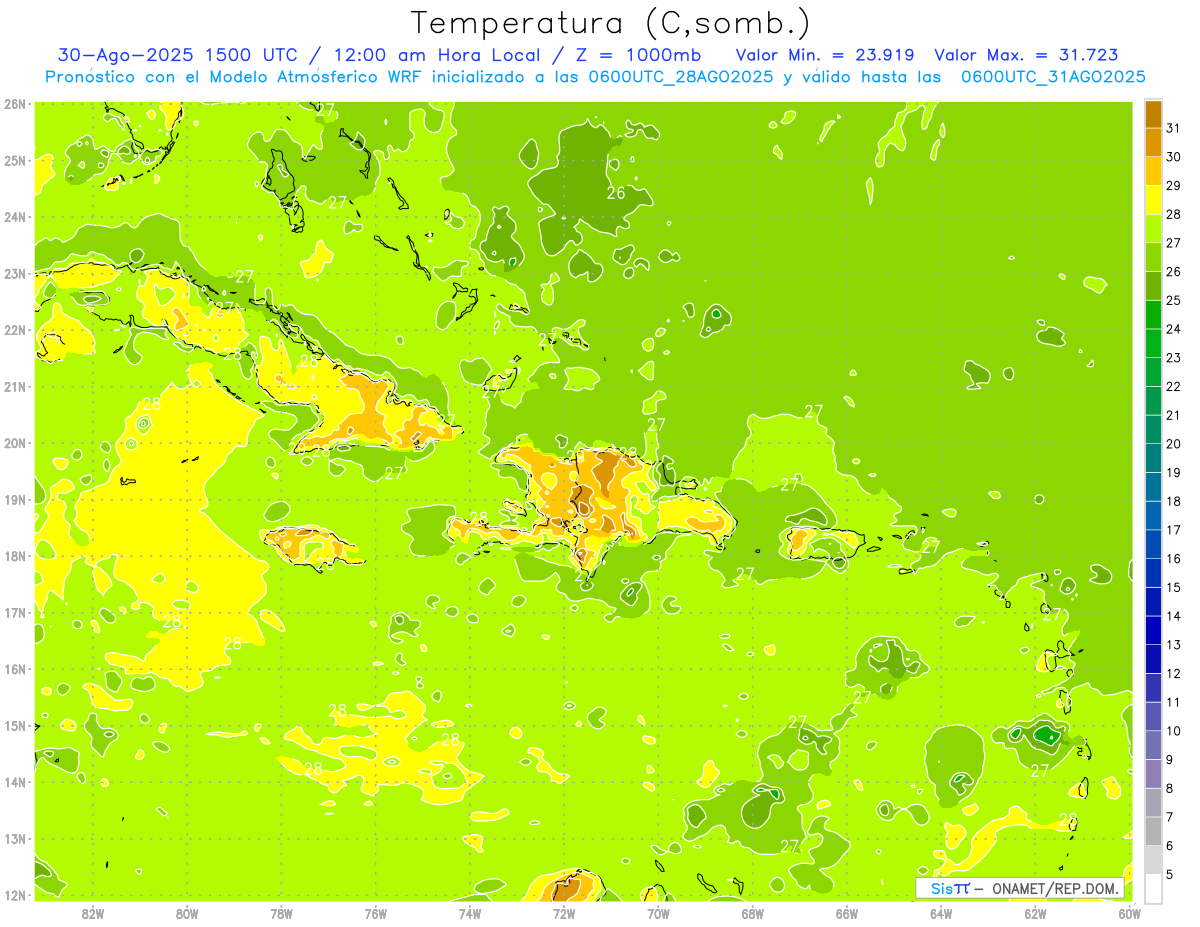This screenshot has height=927, width=1200.
Task: Click the dark blue segment between 13 and 14
Action: point(1153,630)
